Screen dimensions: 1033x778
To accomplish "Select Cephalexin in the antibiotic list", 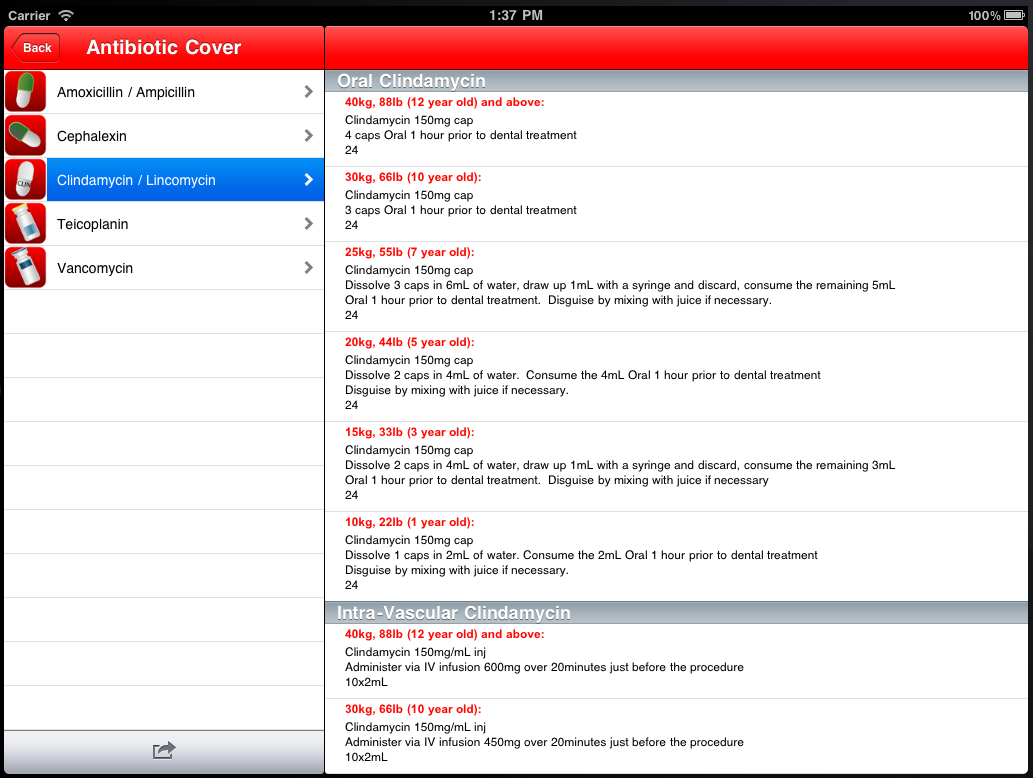I will [164, 136].
